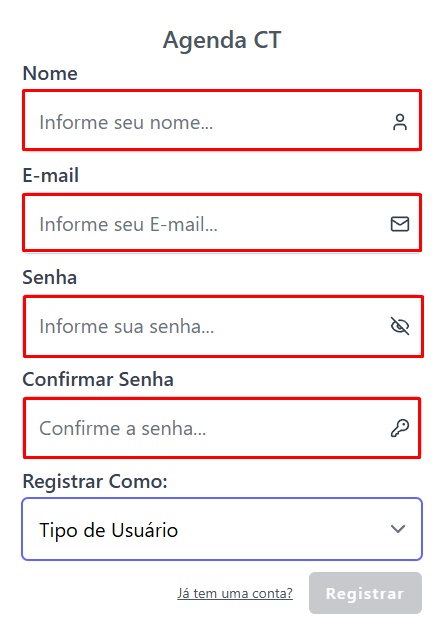Click the 'Informe seu nome...' placeholder text
Viewport: 445px width, 634px height.
coord(126,122)
